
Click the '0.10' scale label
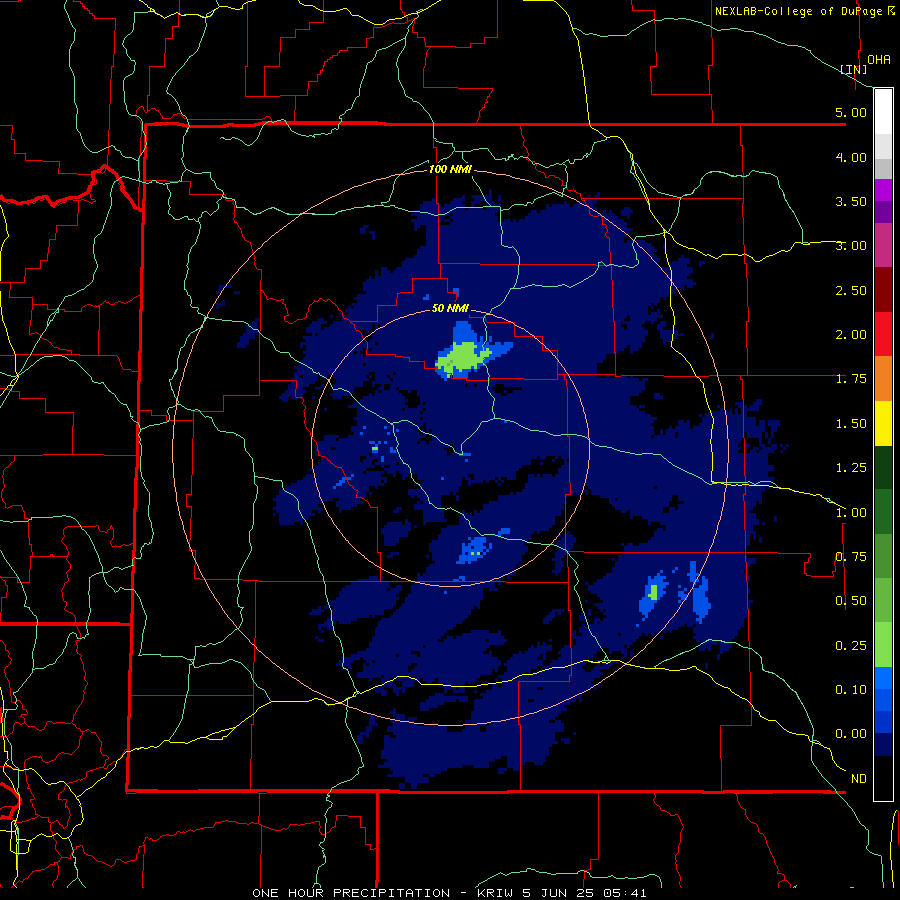[851, 690]
